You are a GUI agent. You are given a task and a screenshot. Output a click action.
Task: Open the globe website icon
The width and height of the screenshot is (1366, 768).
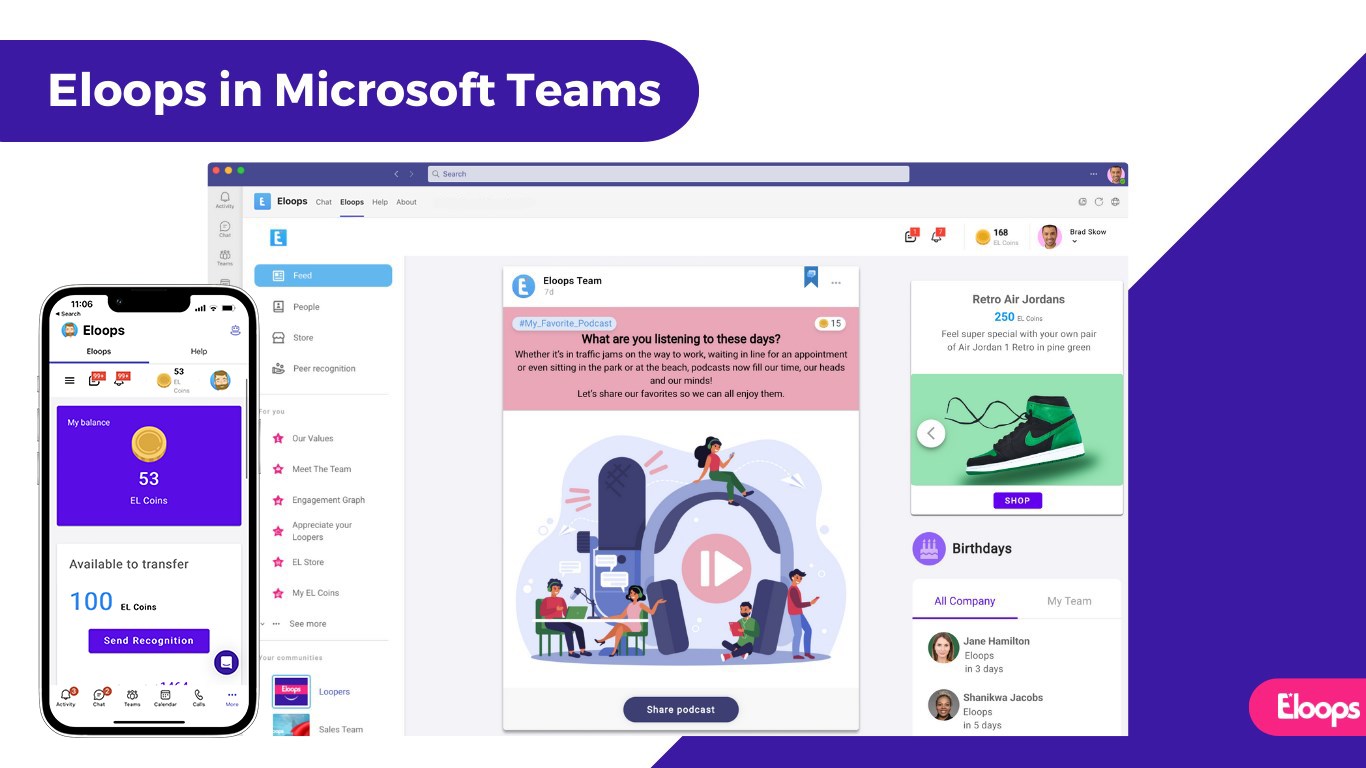pos(1115,202)
